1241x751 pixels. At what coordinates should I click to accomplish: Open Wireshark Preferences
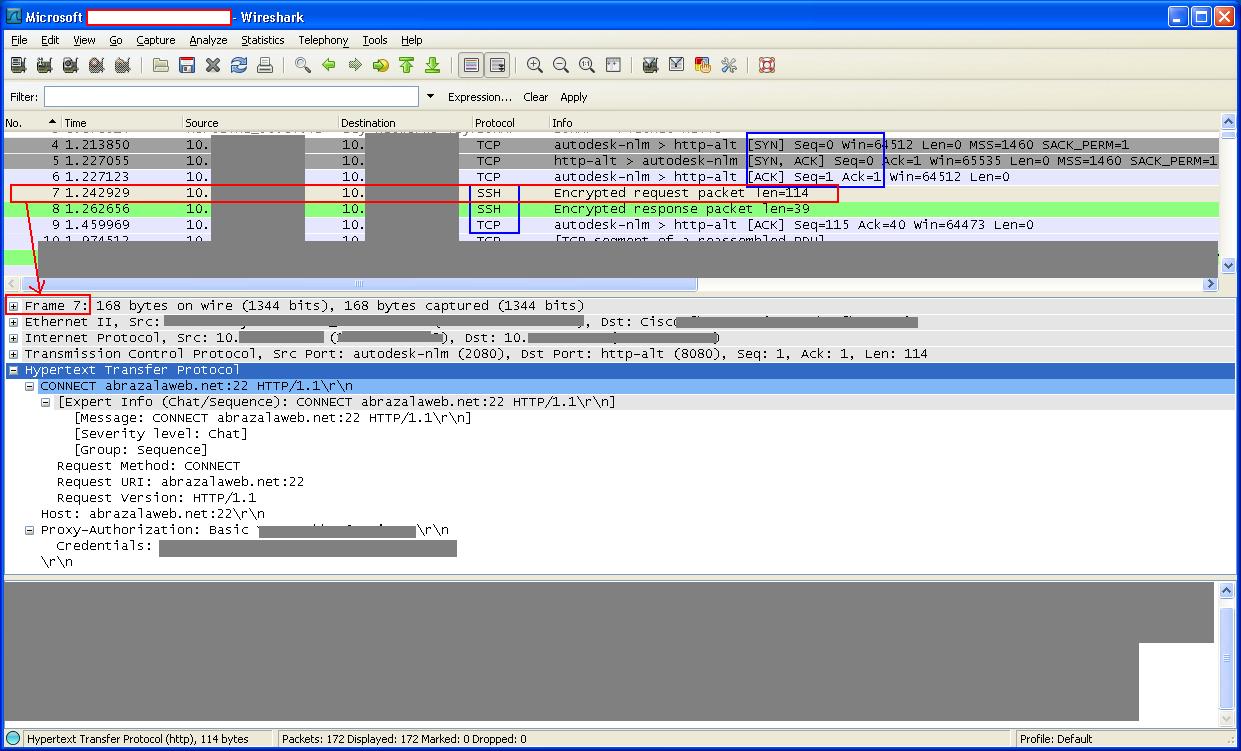tap(729, 64)
